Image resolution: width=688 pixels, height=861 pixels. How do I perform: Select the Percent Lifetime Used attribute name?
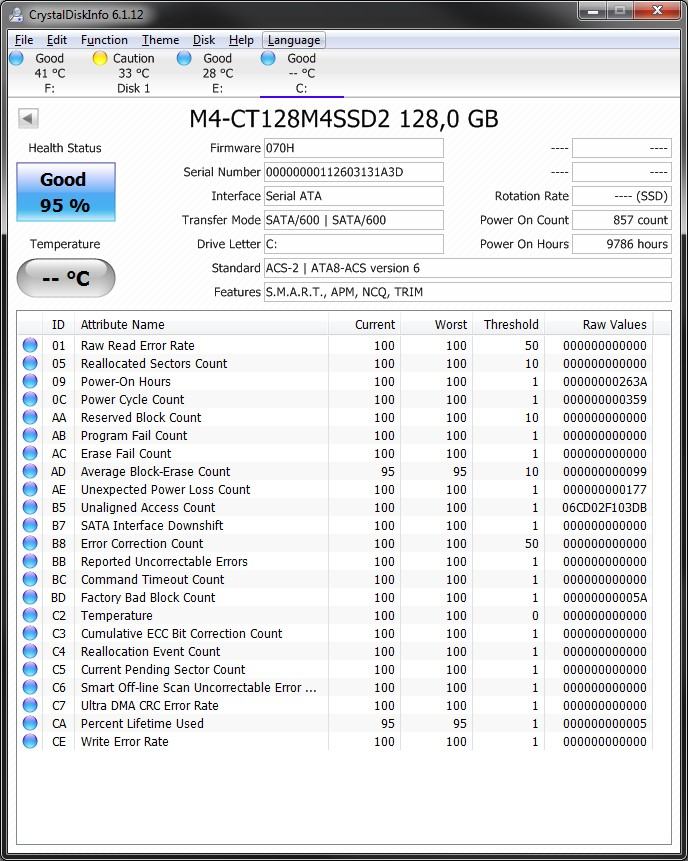click(142, 724)
